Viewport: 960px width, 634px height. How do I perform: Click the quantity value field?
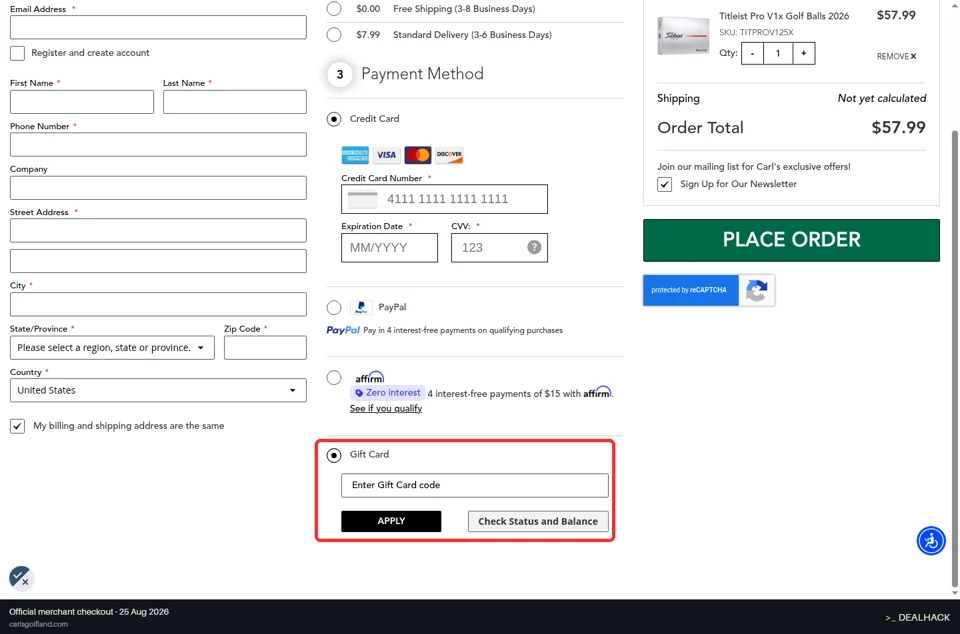tap(778, 53)
